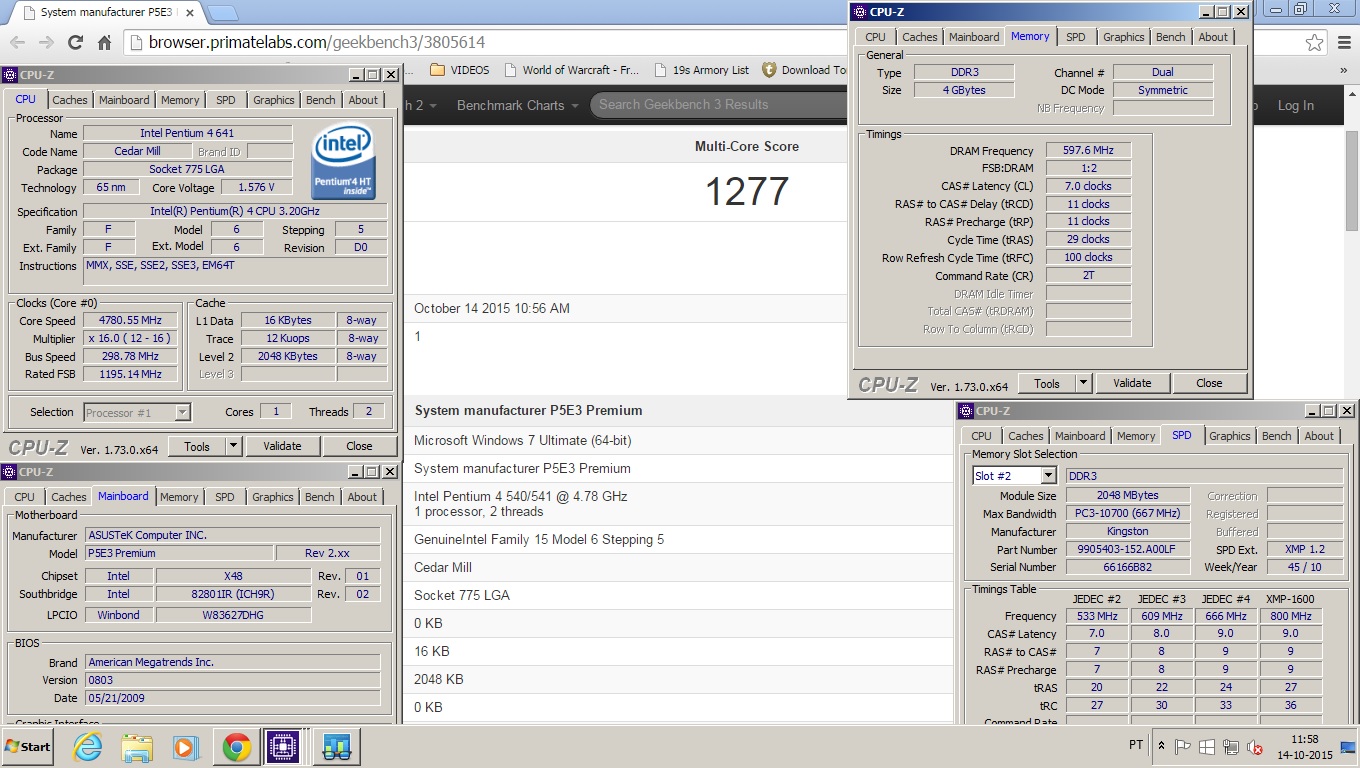The height and width of the screenshot is (768, 1360).
Task: Click the CPU-Z title bar icon in Memory window
Action: 859,12
